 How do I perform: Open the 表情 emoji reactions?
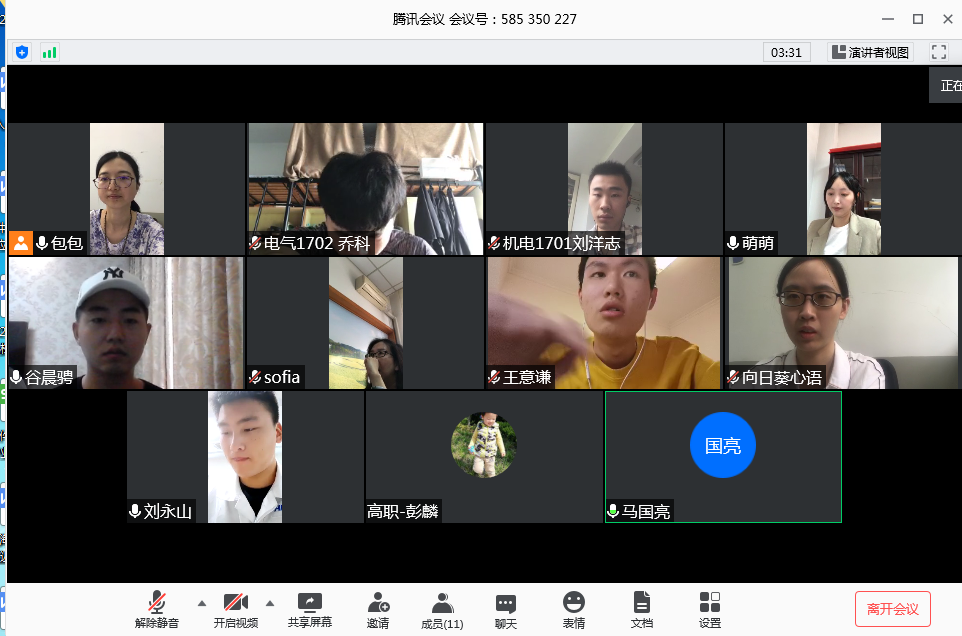pyautogui.click(x=573, y=609)
